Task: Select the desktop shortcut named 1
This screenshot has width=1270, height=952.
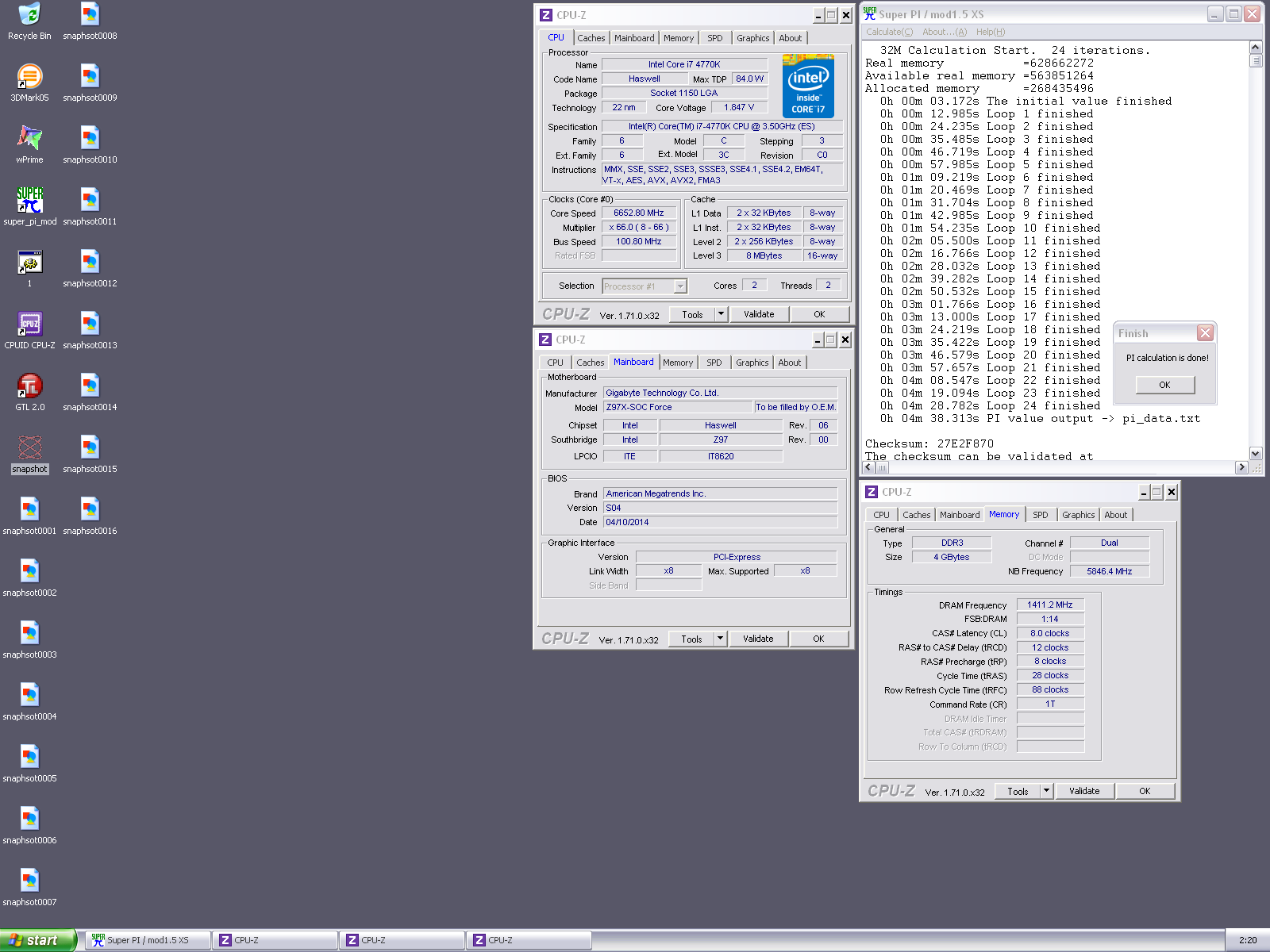Action: (x=29, y=268)
